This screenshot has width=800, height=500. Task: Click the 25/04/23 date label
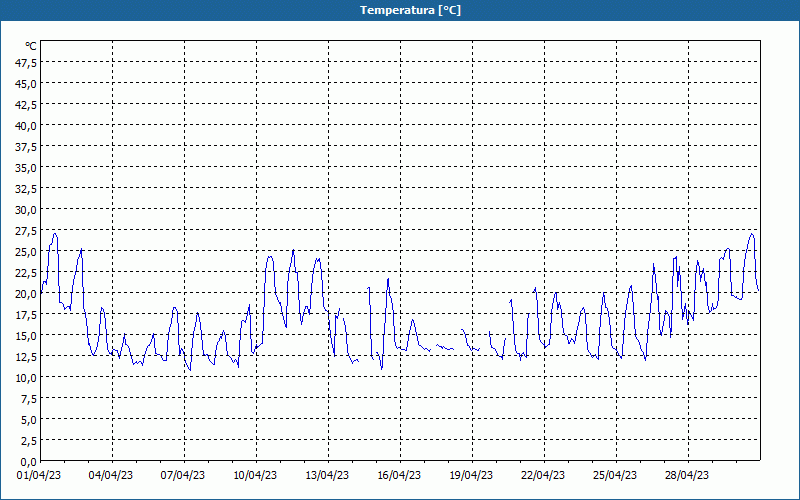[615, 475]
